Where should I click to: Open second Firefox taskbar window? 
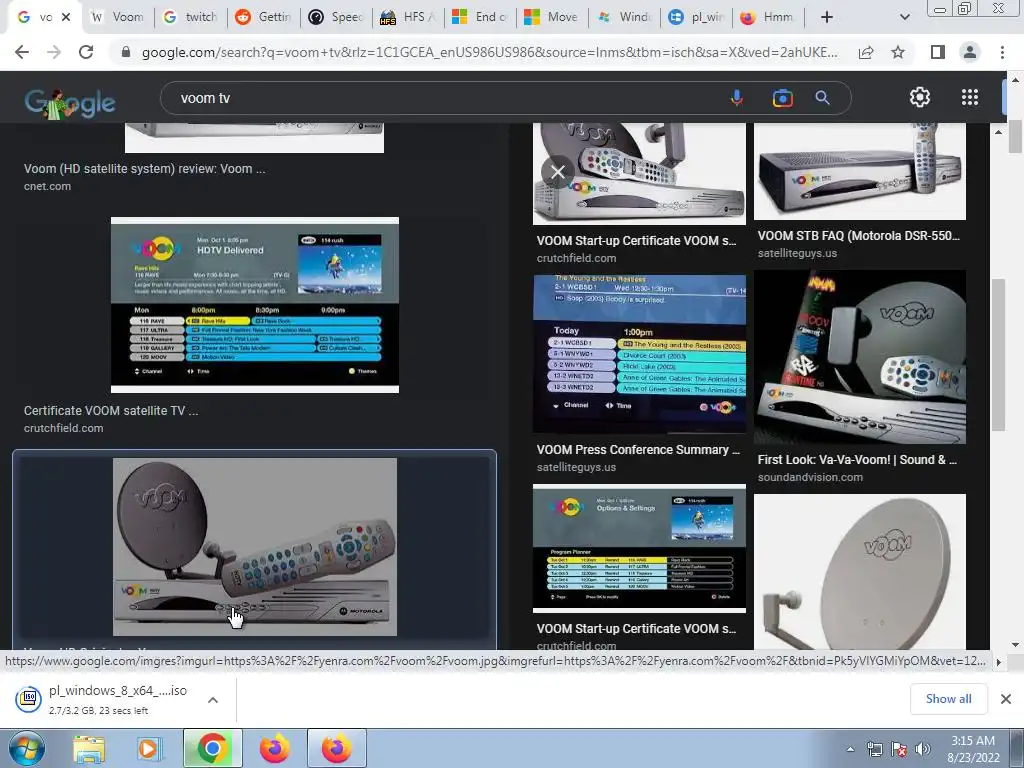(x=336, y=748)
